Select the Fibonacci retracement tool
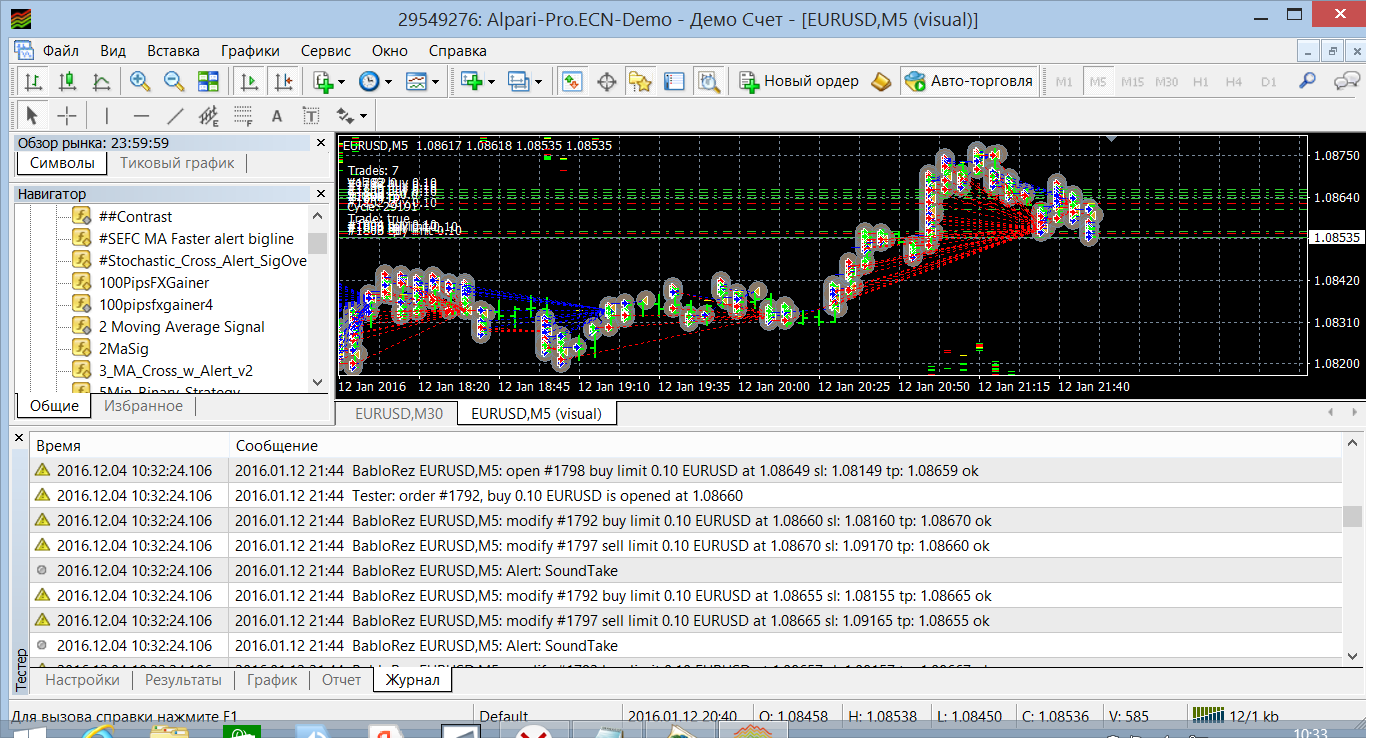The width and height of the screenshot is (1378, 738). tap(243, 115)
